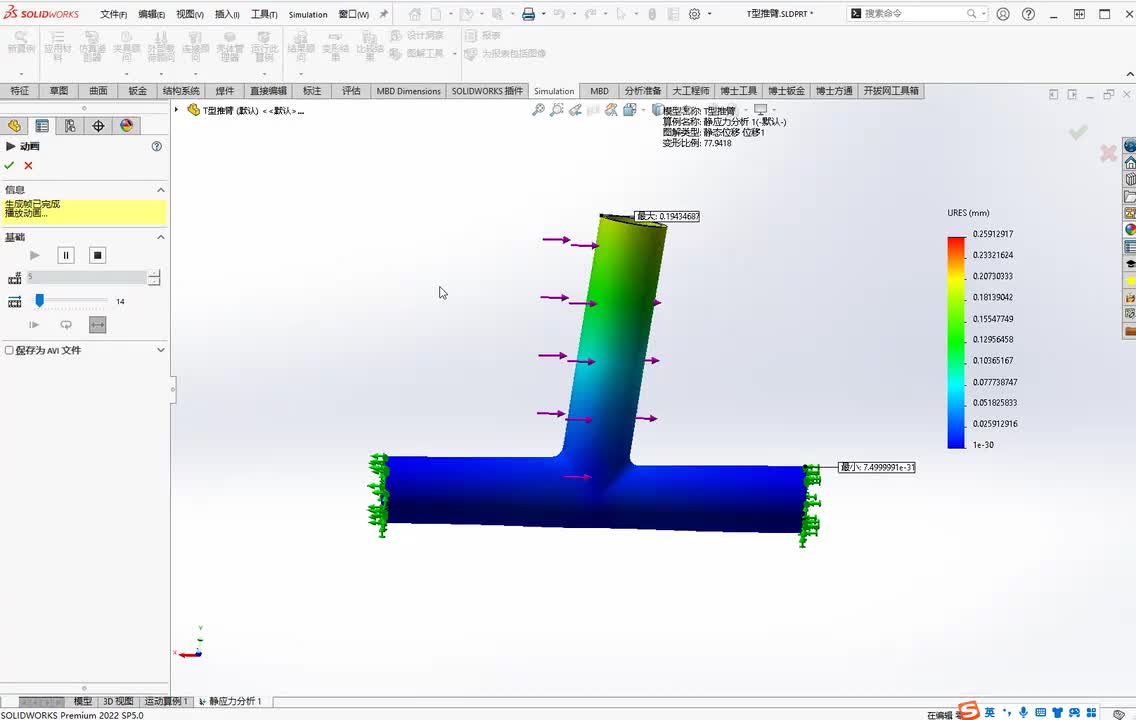1136x720 pixels.
Task: Click the Previous View icon
Action: pyautogui.click(x=575, y=110)
